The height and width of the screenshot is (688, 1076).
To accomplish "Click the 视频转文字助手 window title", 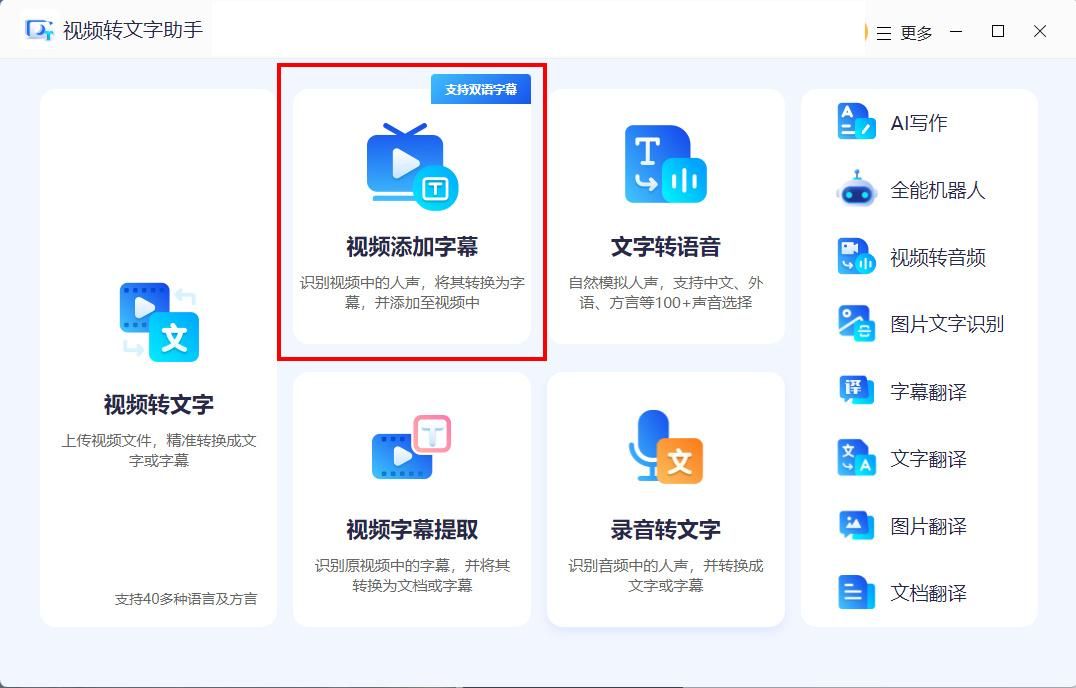I will [133, 30].
